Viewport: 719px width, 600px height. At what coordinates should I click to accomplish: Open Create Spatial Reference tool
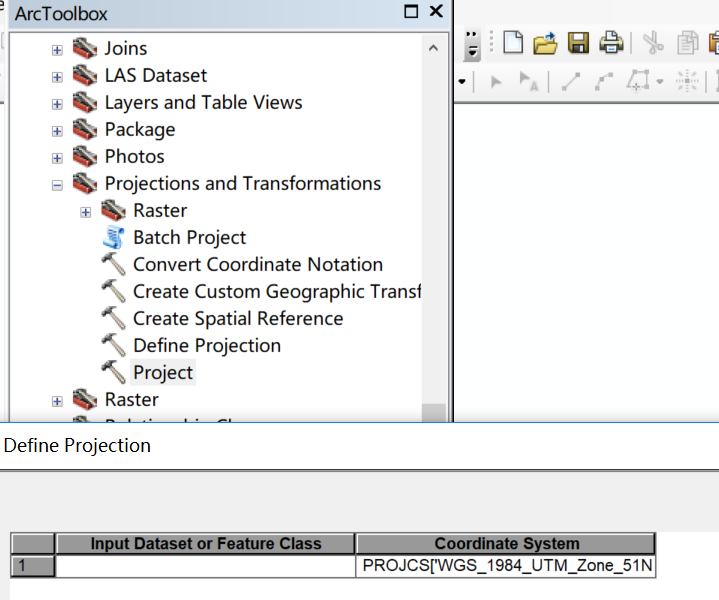(238, 319)
